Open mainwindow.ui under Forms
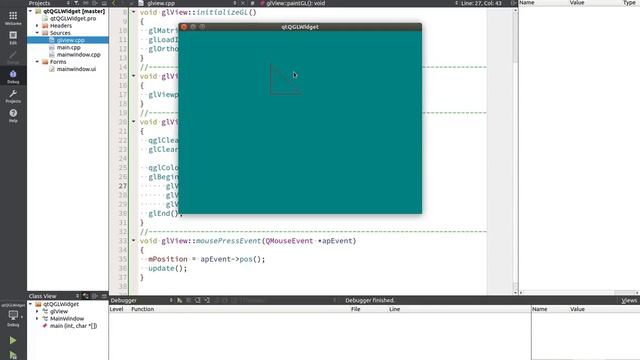Image resolution: width=640 pixels, height=360 pixels. (76, 69)
